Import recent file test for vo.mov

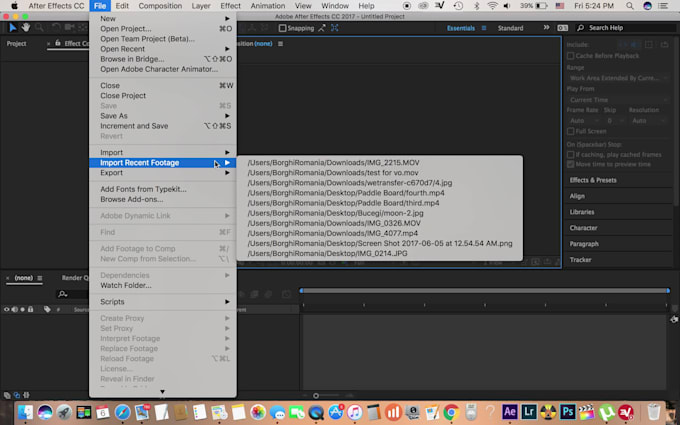[x=379, y=173]
